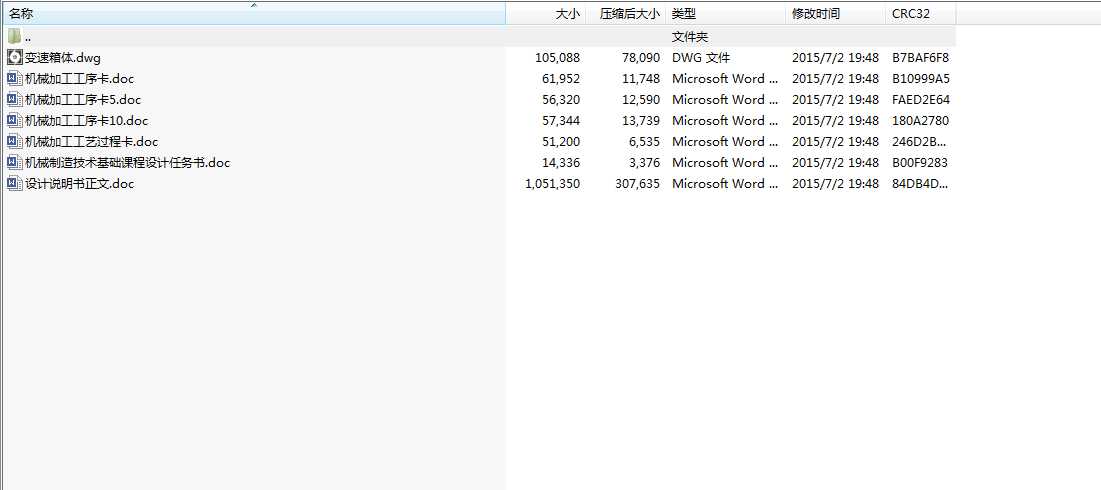
Task: Click the compressed size 6,535
Action: tap(645, 142)
